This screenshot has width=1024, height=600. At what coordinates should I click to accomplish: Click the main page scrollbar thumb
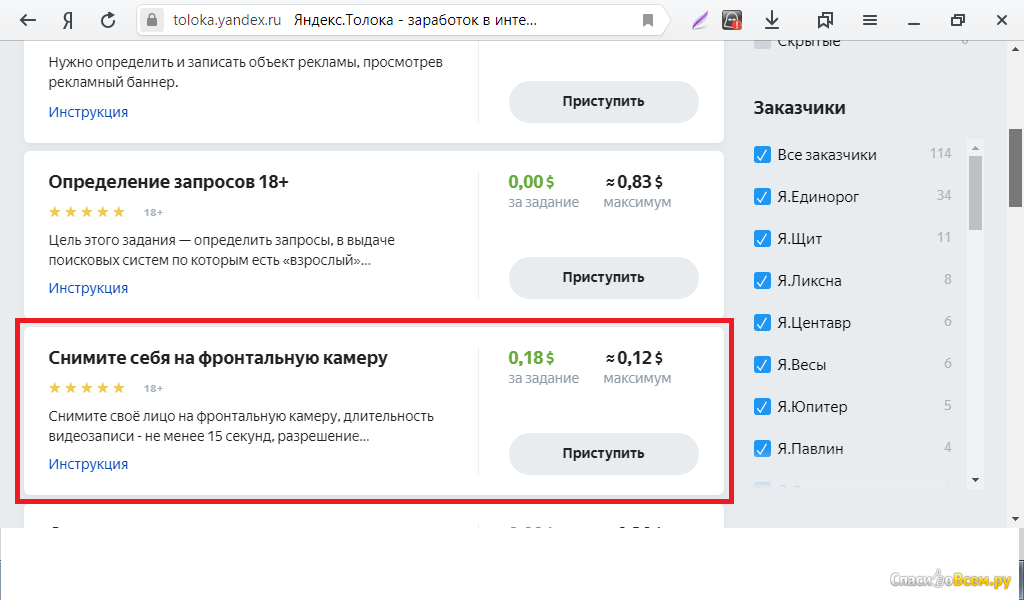1016,168
